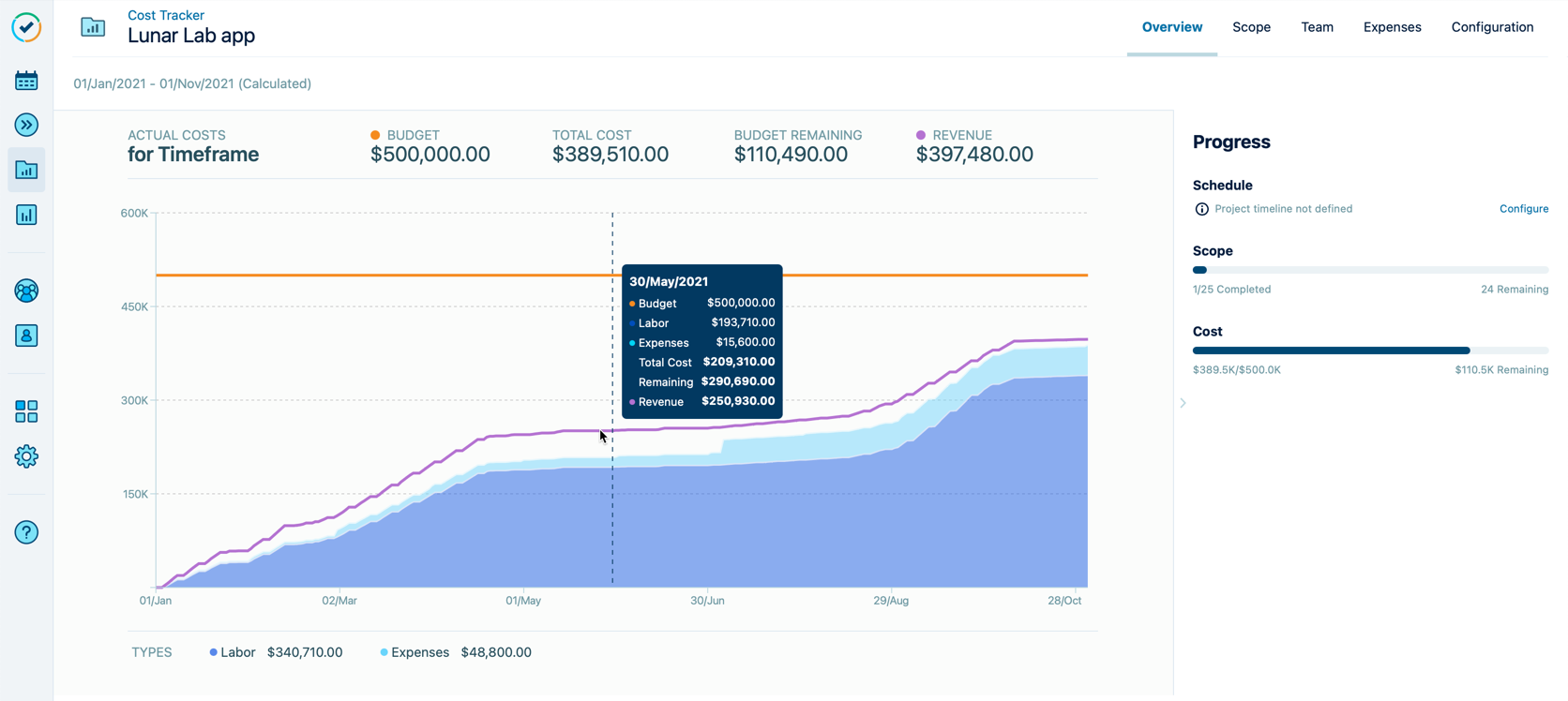Click the Configure link for Schedule
This screenshot has height=701, width=1568.
(1523, 208)
